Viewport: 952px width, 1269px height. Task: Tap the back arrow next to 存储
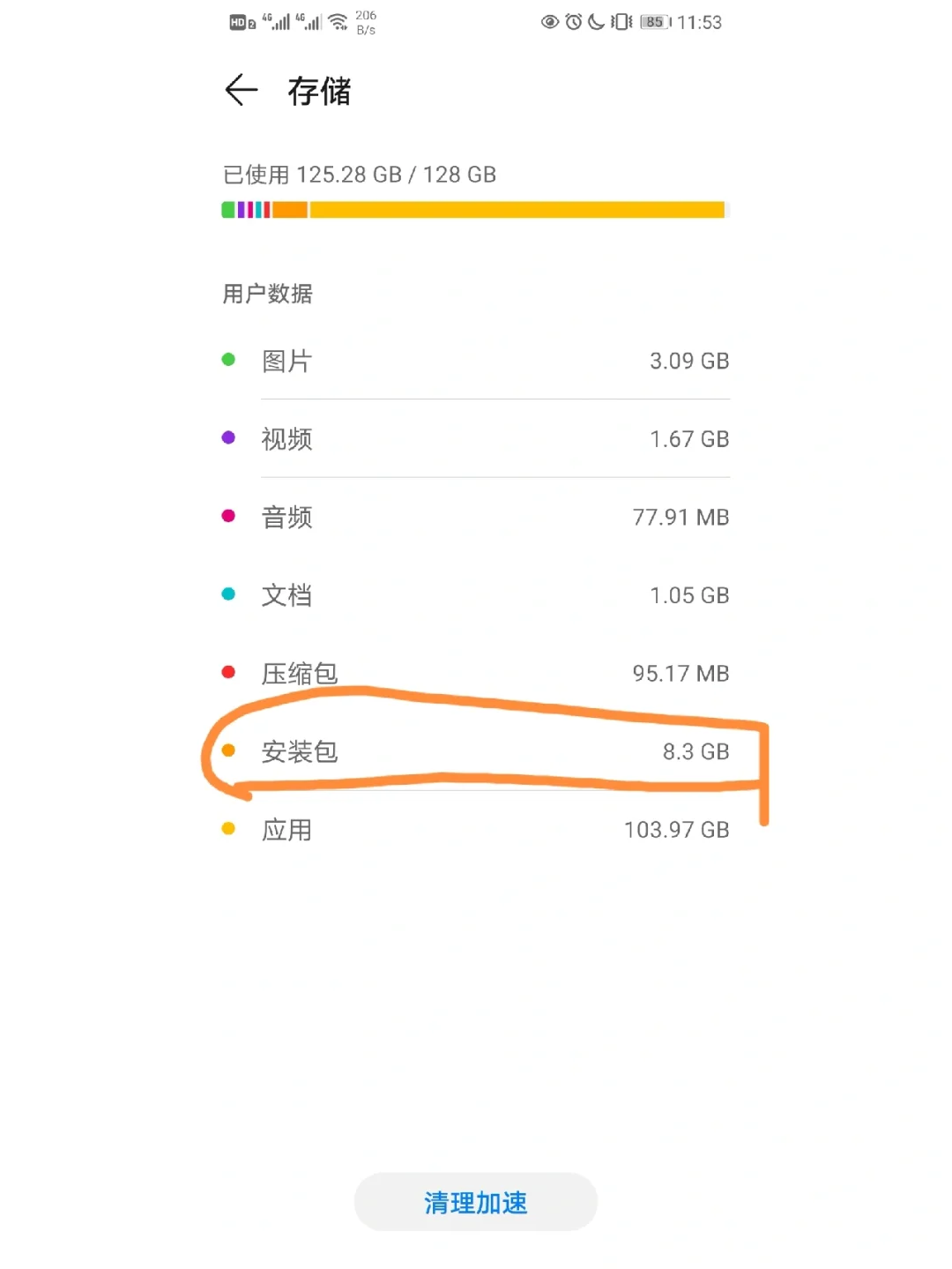241,90
